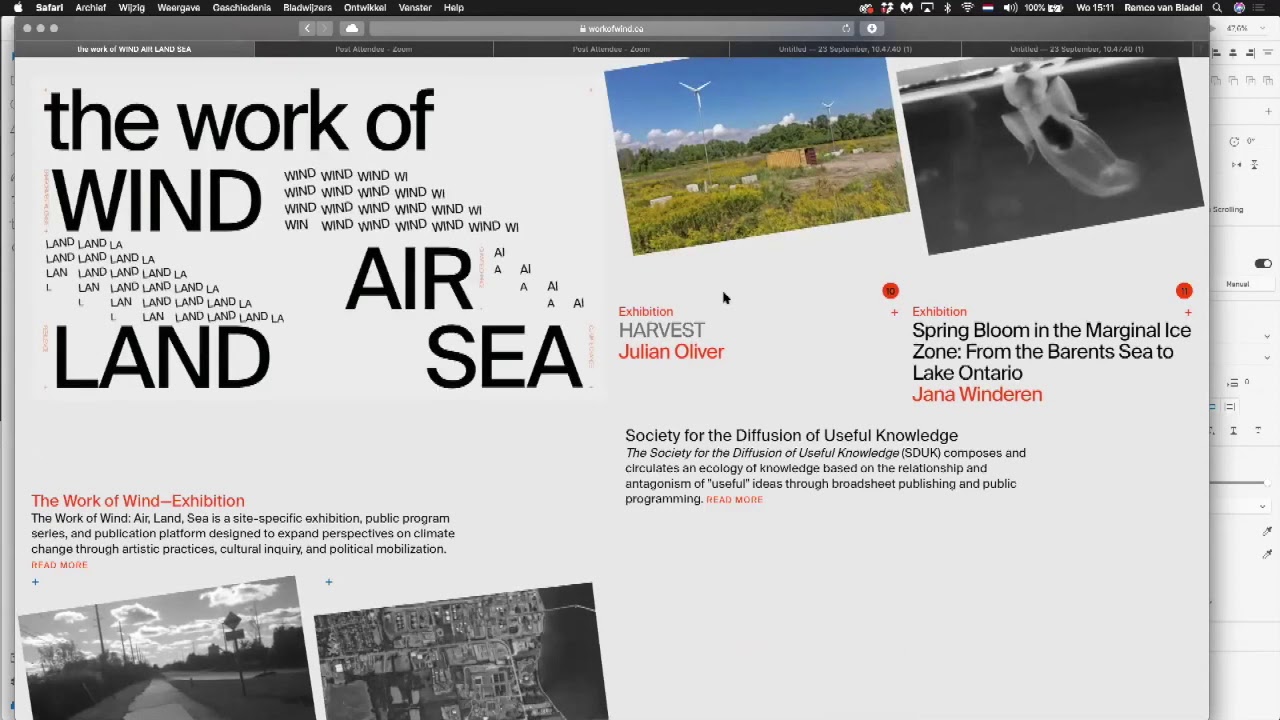The width and height of the screenshot is (1280, 720).
Task: Click the red badge numbered 11
Action: point(1184,291)
